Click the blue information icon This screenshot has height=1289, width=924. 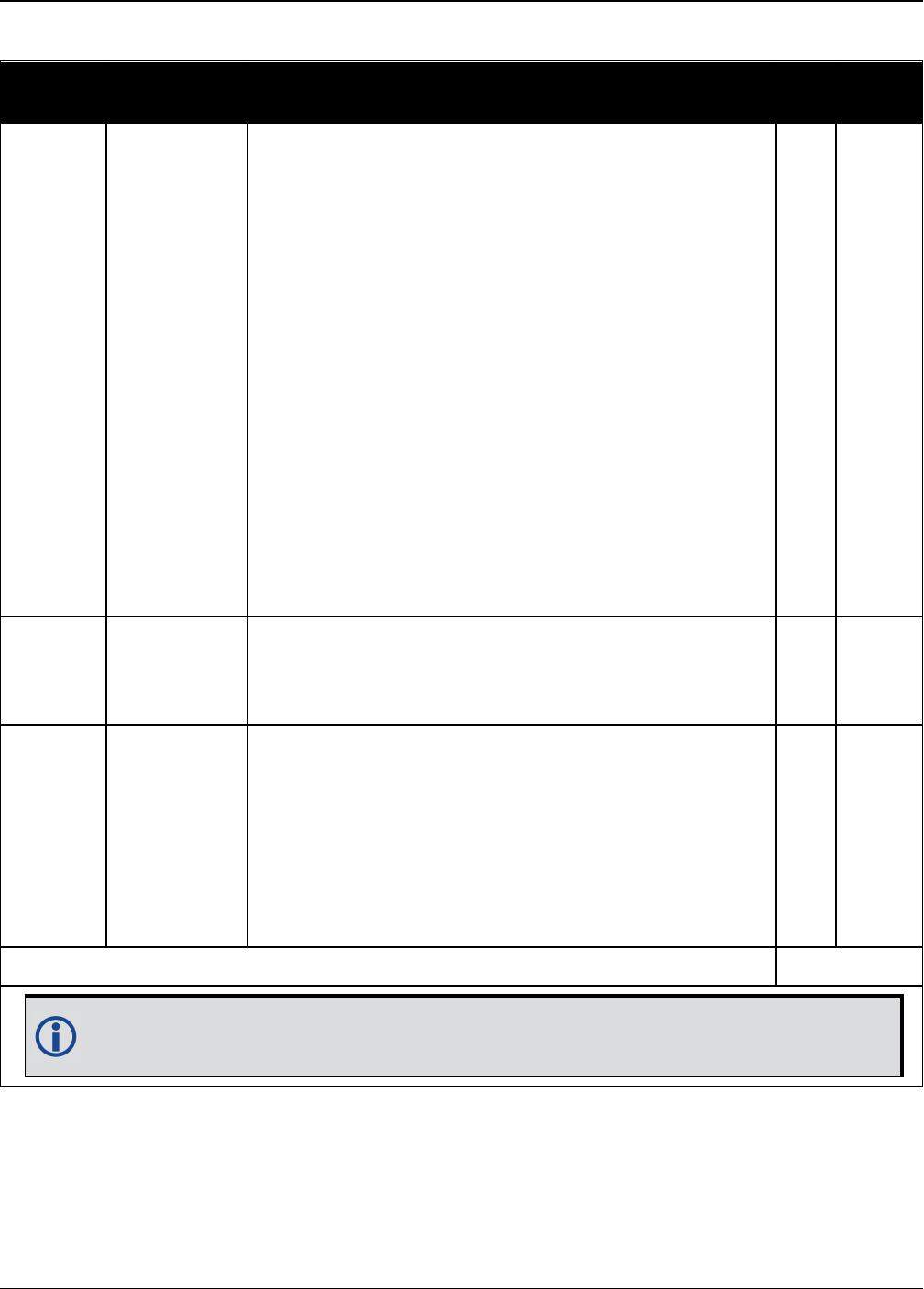(x=55, y=1037)
